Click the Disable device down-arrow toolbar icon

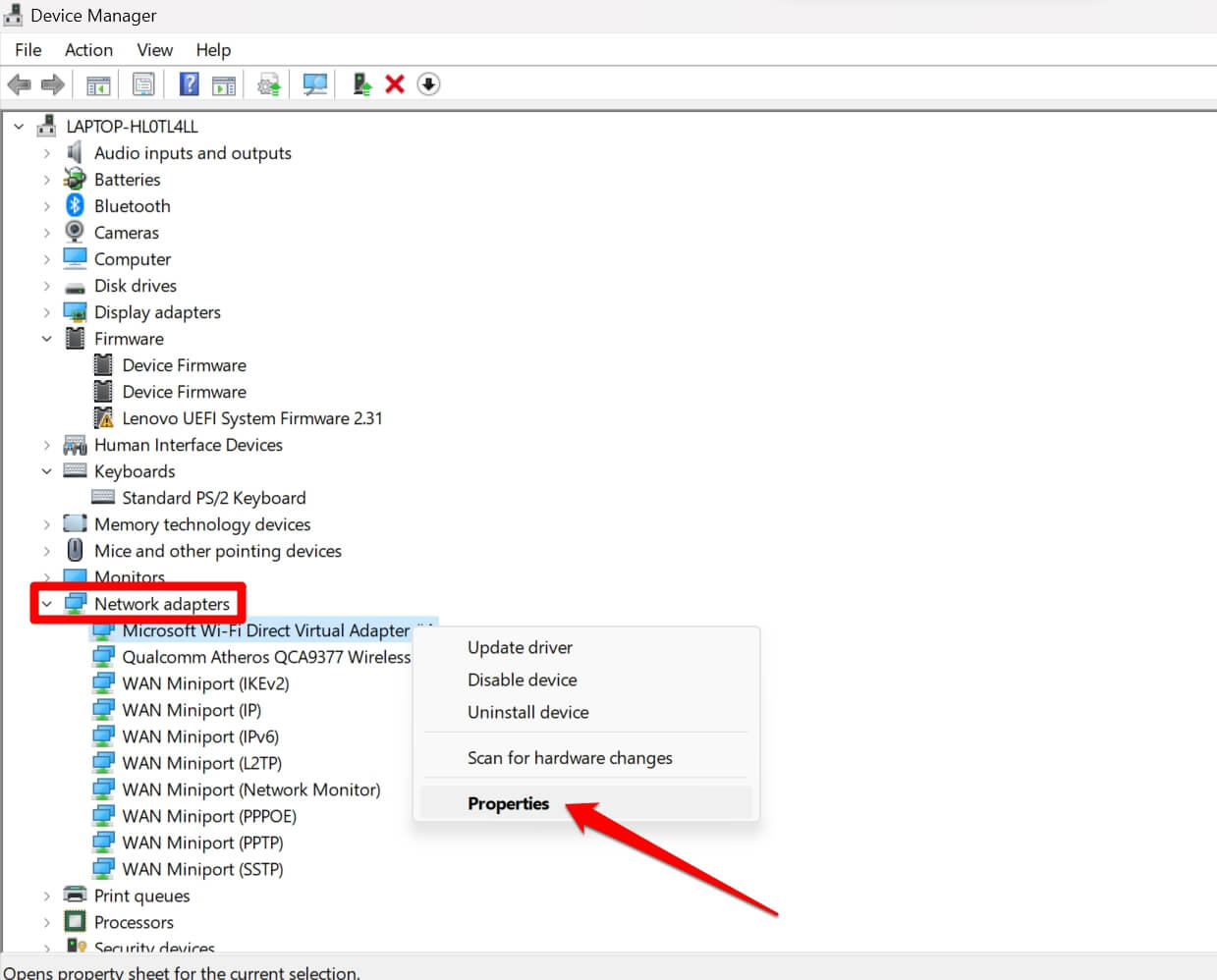click(428, 84)
